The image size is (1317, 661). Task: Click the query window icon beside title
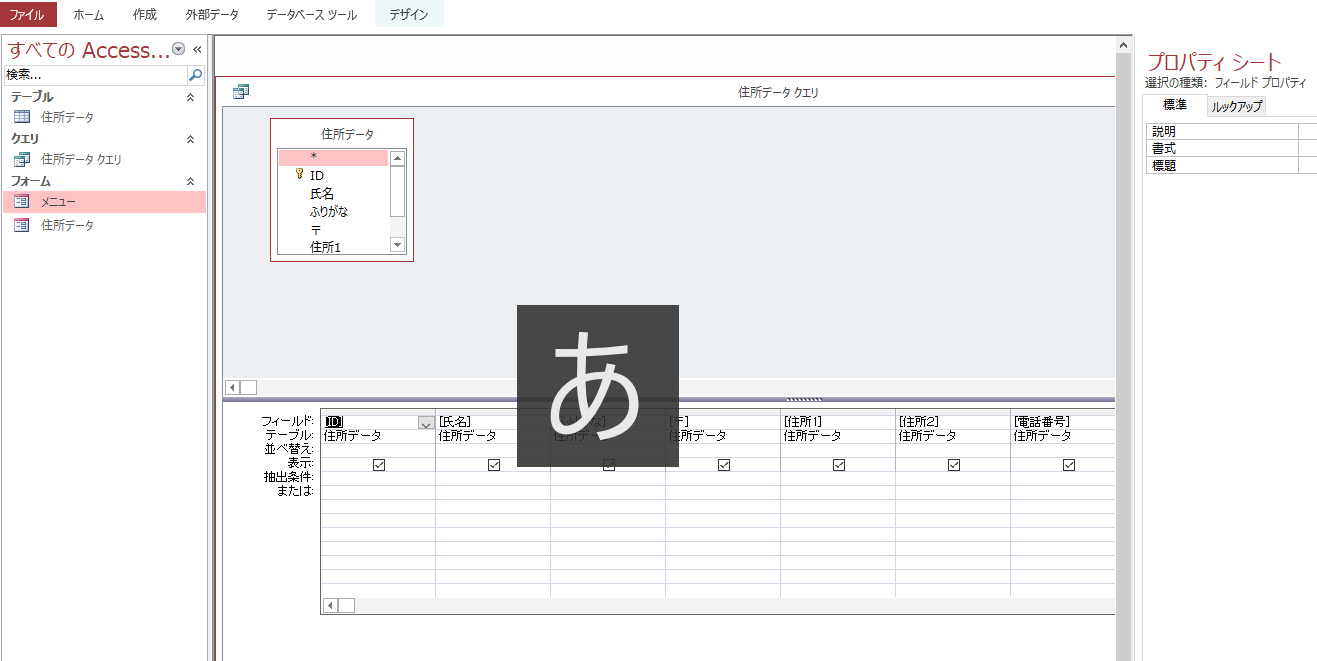(x=241, y=92)
